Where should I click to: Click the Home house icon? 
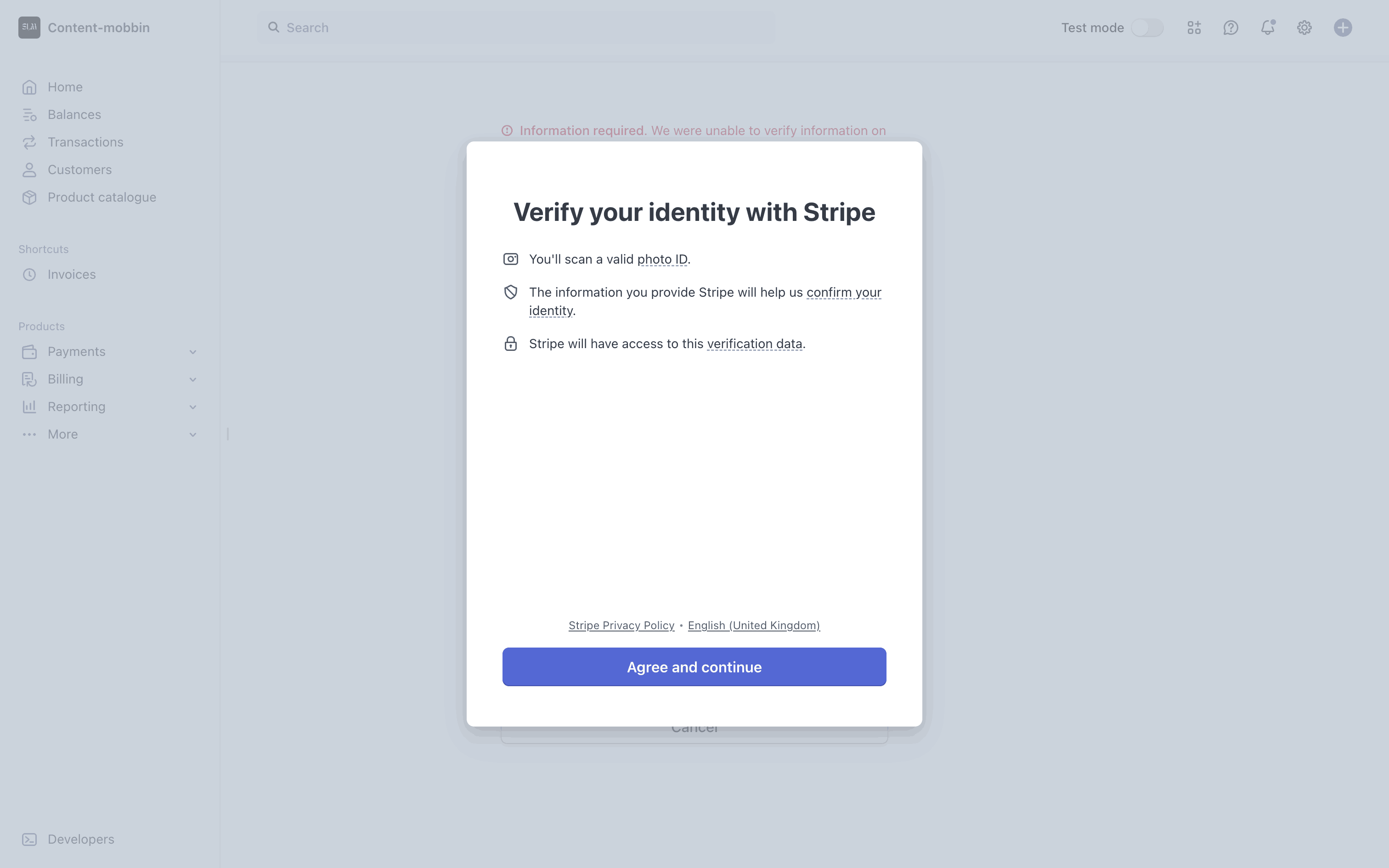[29, 87]
